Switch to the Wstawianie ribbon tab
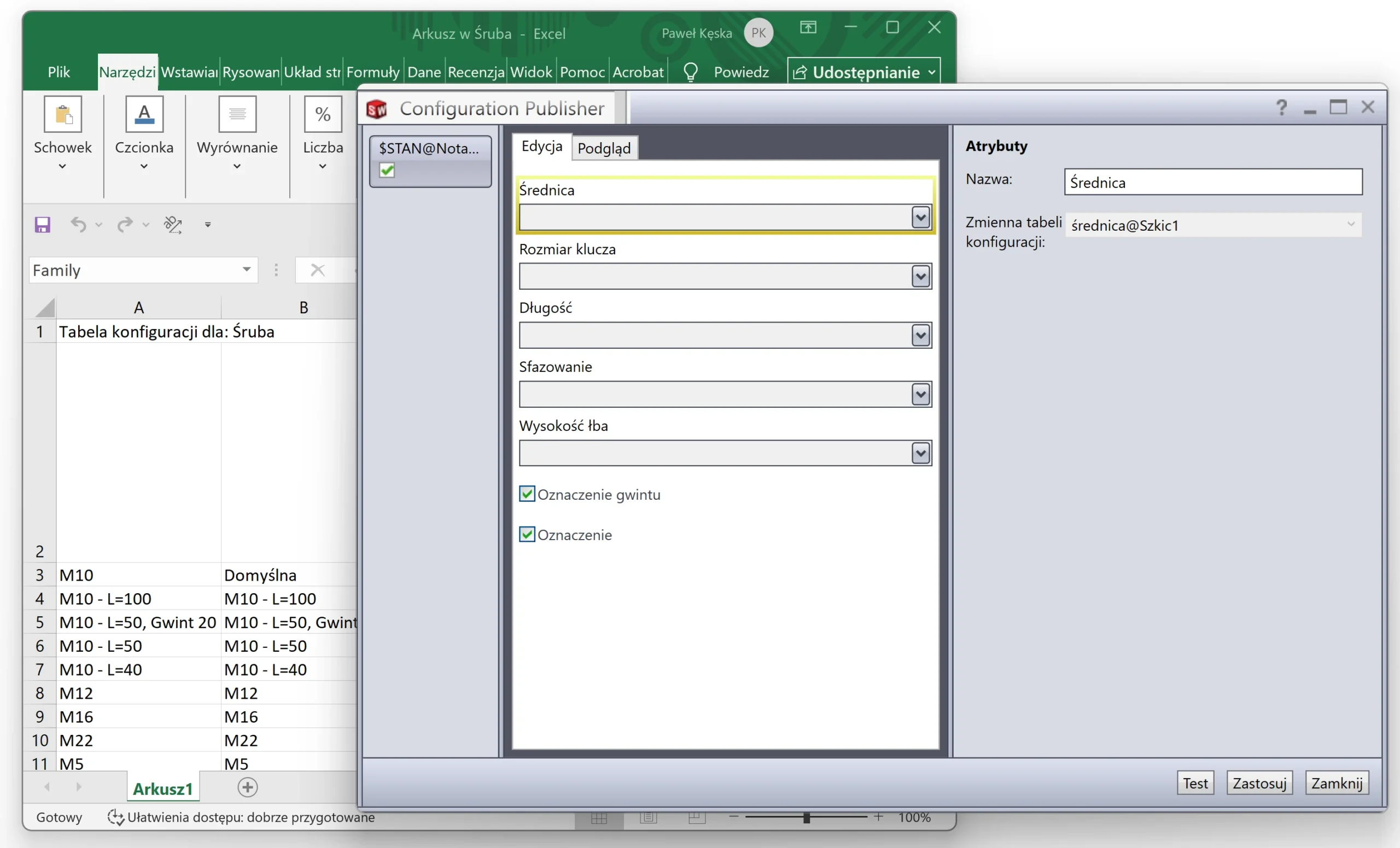The height and width of the screenshot is (848, 1400). click(x=189, y=72)
